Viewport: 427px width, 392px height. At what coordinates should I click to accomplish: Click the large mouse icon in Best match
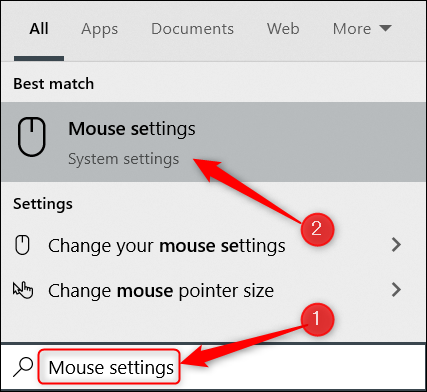(x=32, y=137)
